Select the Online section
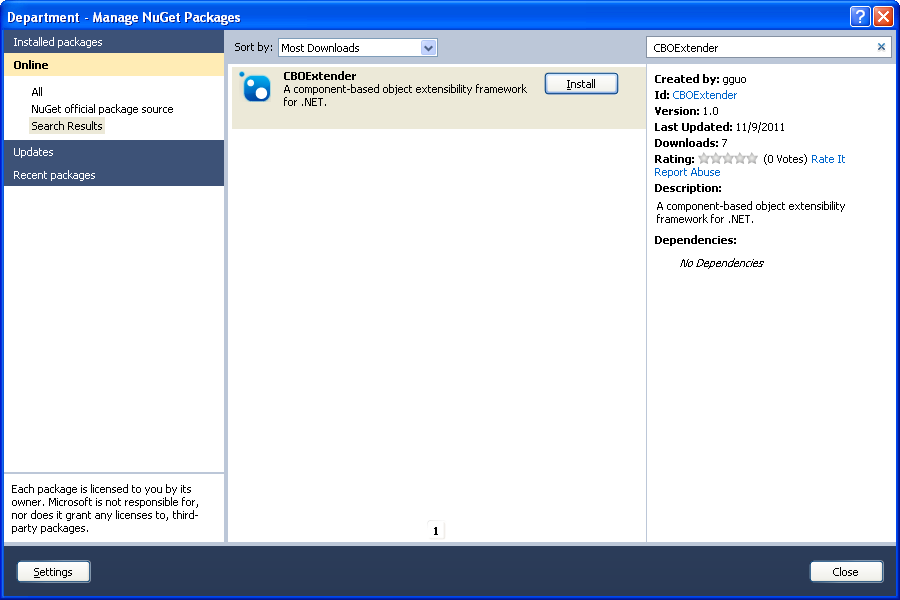This screenshot has width=900, height=600. coord(114,65)
